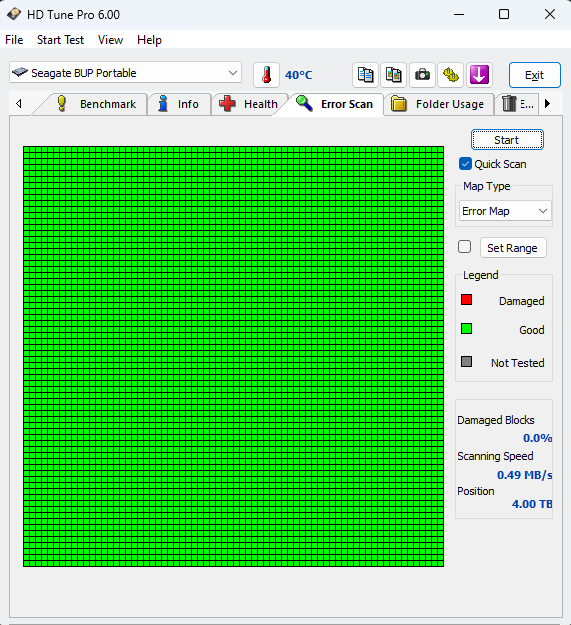Viewport: 571px width, 625px height.
Task: Show more tabs with the right arrow
Action: click(547, 104)
